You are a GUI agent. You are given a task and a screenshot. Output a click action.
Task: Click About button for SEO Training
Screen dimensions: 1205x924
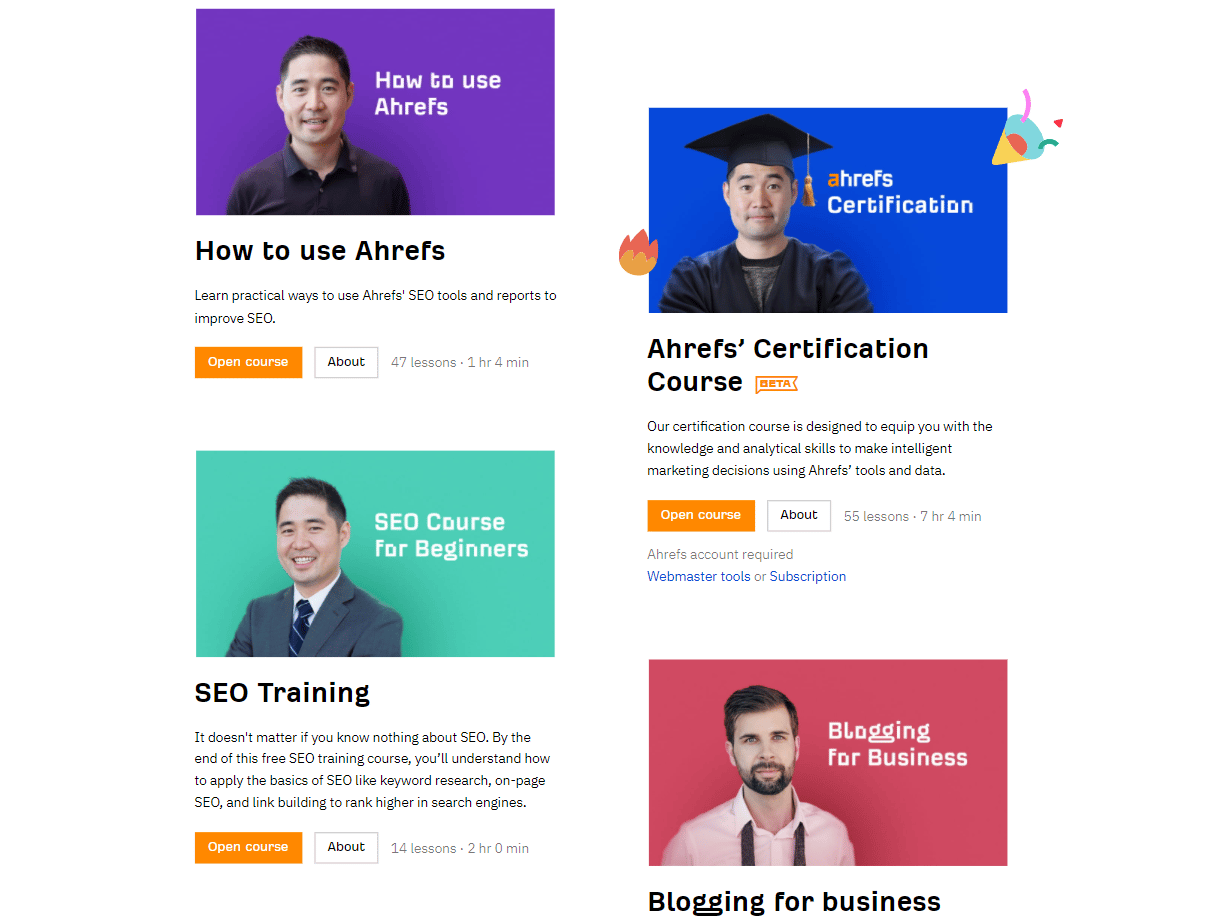[x=346, y=848]
